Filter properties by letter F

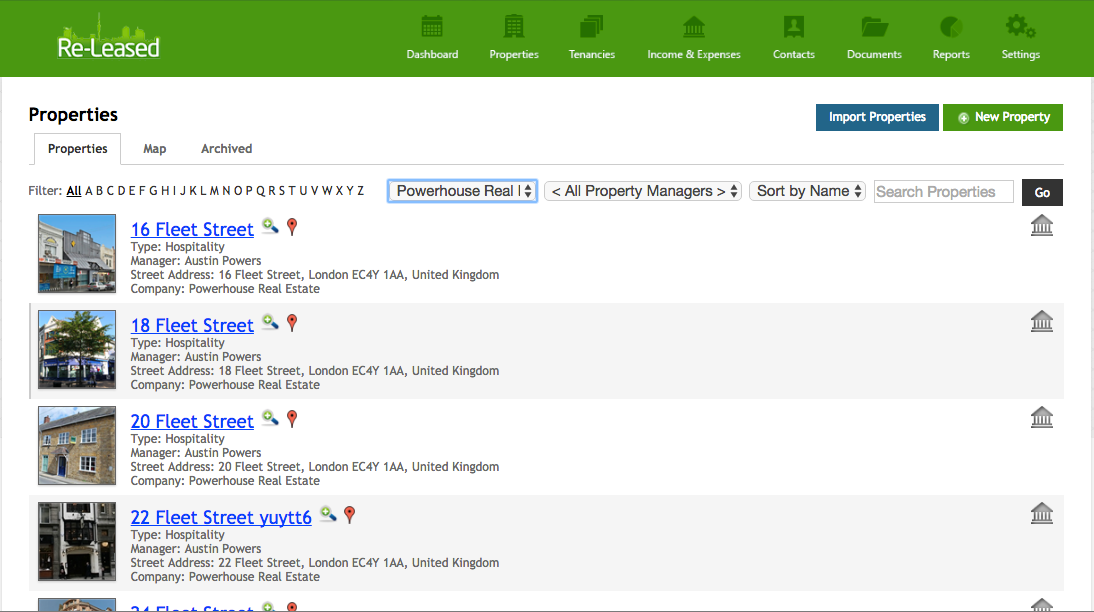coord(142,191)
